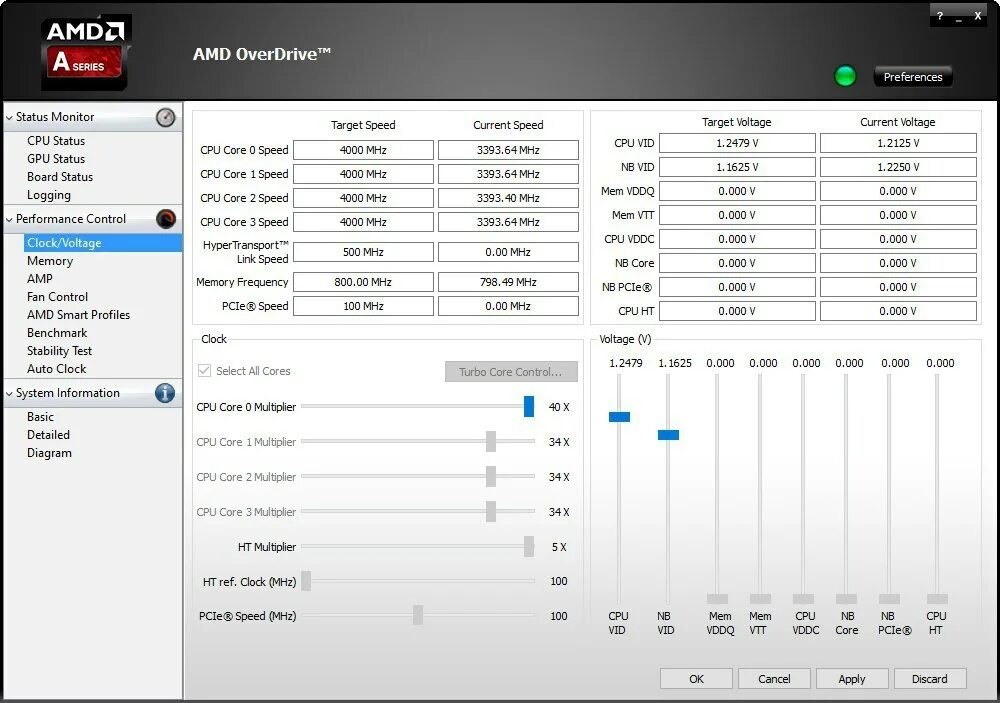1000x703 pixels.
Task: Click the PCIe Speed (MHz) slider handle
Action: pos(418,616)
